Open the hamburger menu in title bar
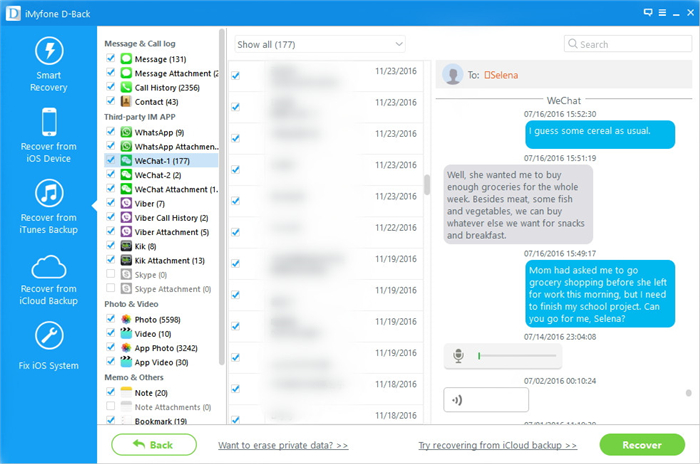 coord(662,13)
